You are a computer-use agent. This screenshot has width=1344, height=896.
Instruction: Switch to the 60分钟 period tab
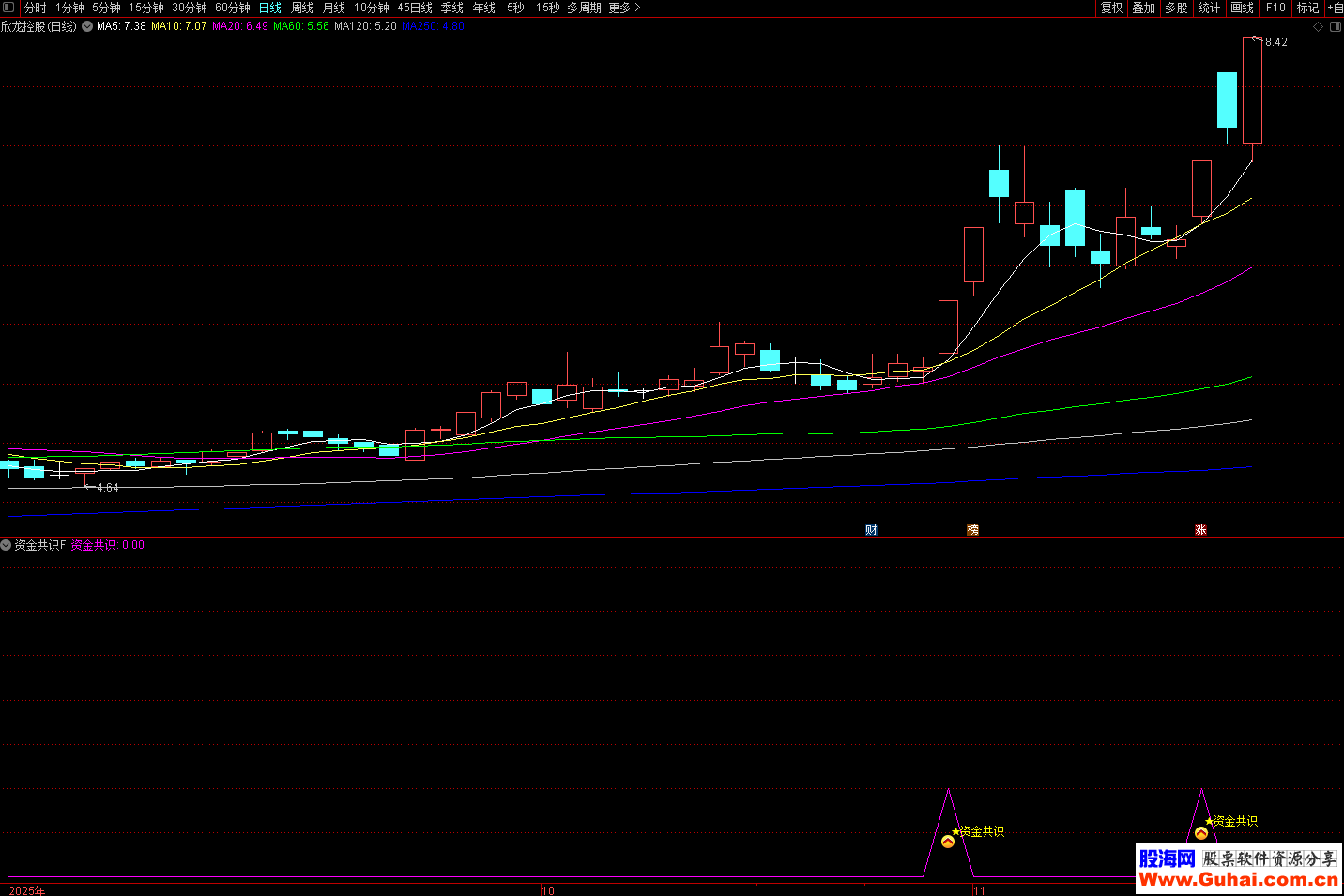[x=232, y=8]
